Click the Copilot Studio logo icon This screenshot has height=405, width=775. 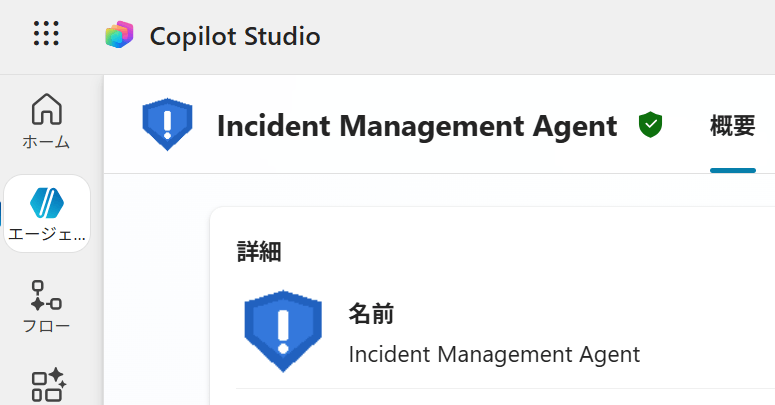(x=119, y=36)
